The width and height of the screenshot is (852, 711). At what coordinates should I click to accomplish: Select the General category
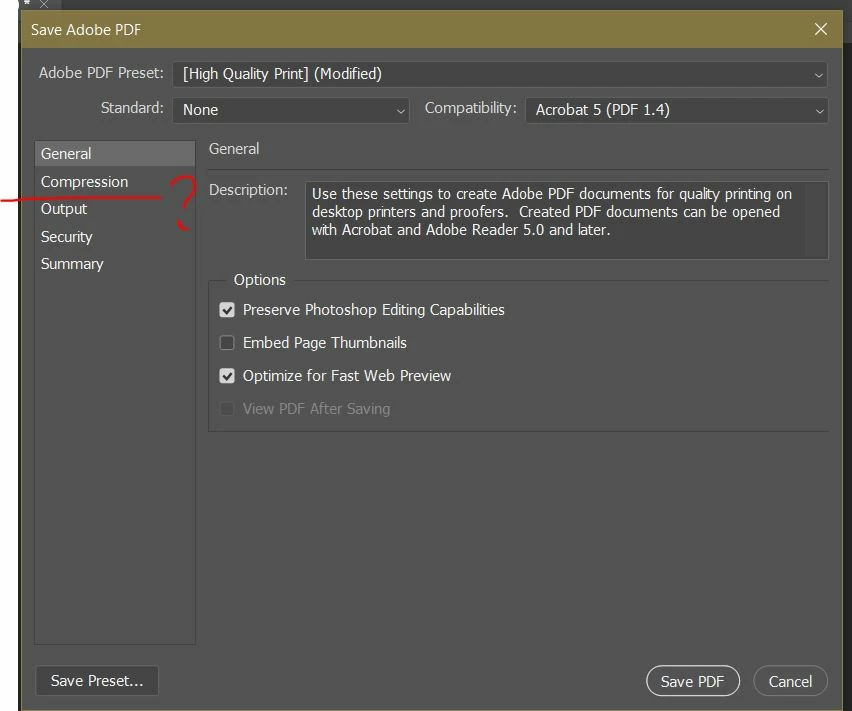pos(115,154)
